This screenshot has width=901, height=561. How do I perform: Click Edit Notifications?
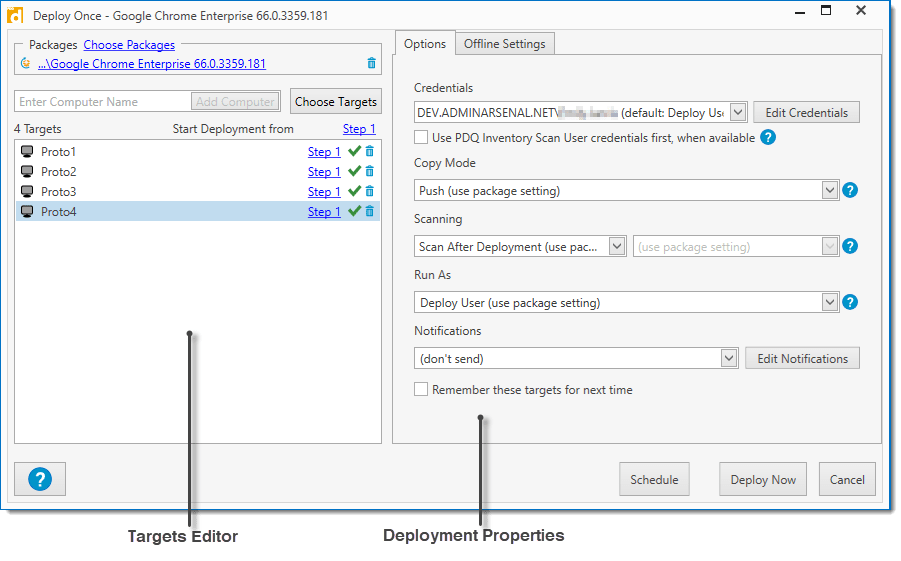pyautogui.click(x=802, y=358)
